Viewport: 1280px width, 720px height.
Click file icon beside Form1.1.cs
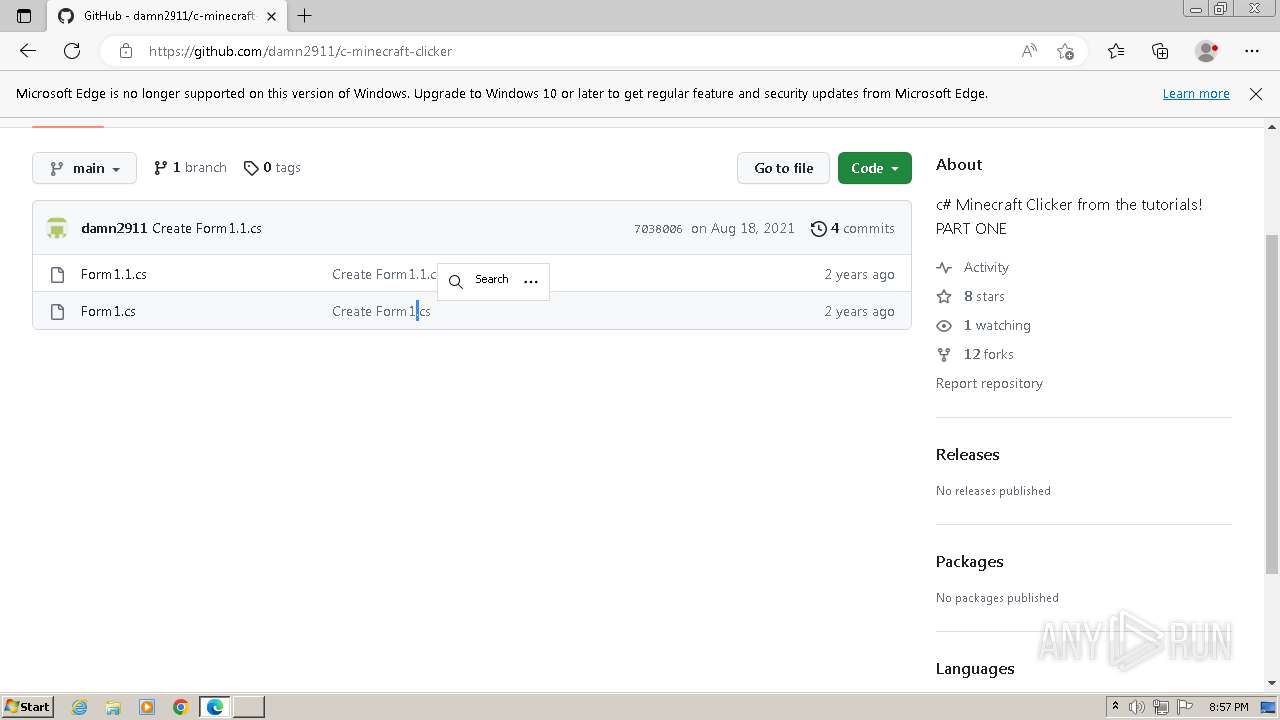coord(56,274)
